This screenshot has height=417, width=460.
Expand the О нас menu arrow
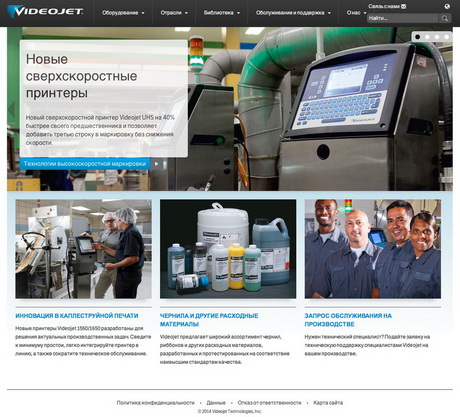pos(365,13)
